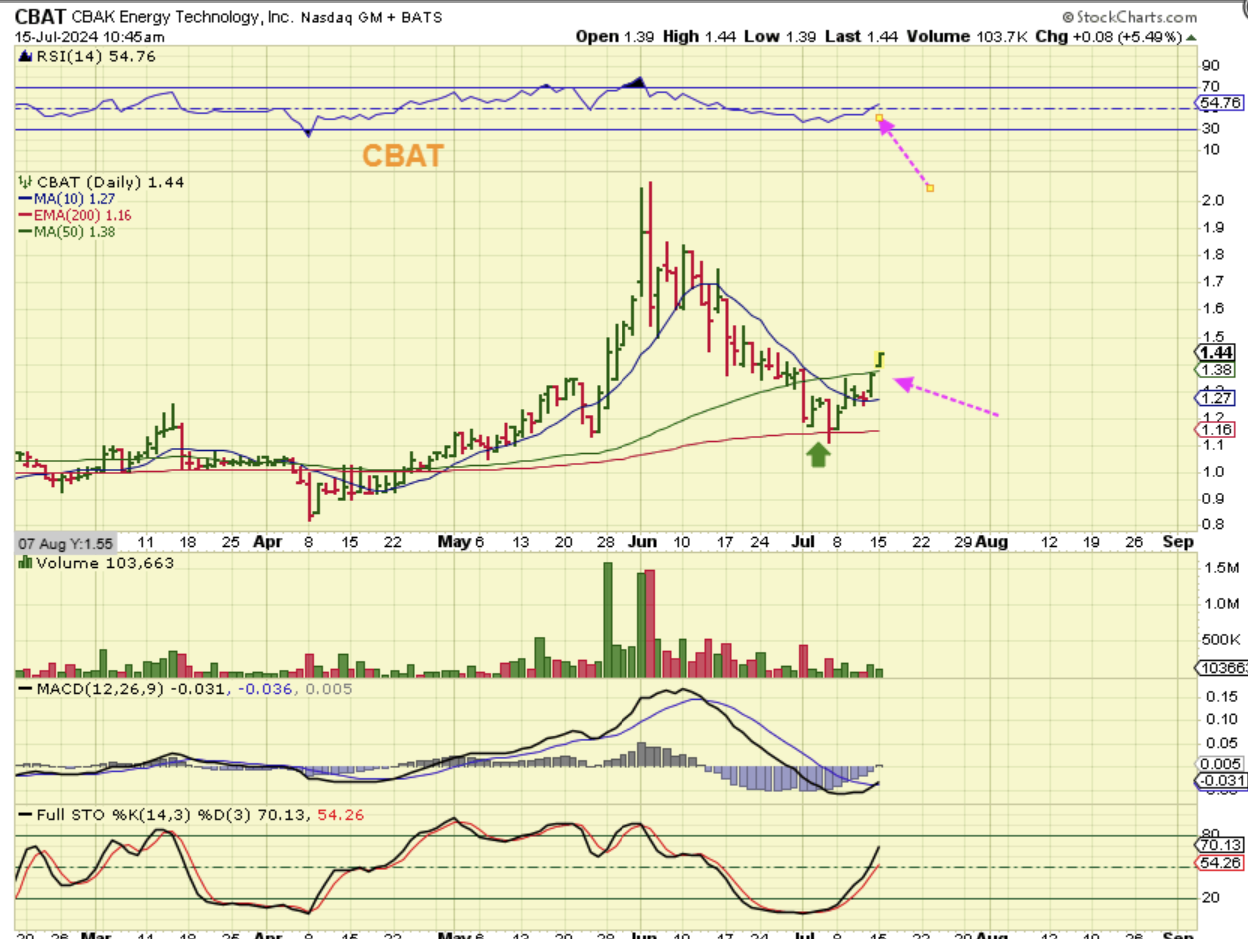Click the bar-chart icon beside CBAT (Daily)
The height and width of the screenshot is (939, 1248).
tap(26, 182)
